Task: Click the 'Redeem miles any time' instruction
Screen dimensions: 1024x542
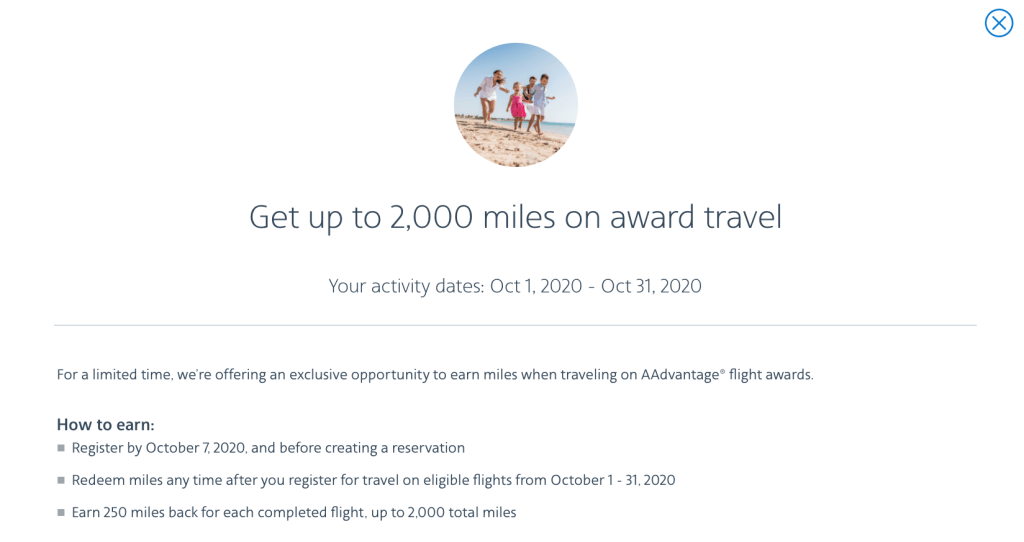Action: click(x=373, y=480)
